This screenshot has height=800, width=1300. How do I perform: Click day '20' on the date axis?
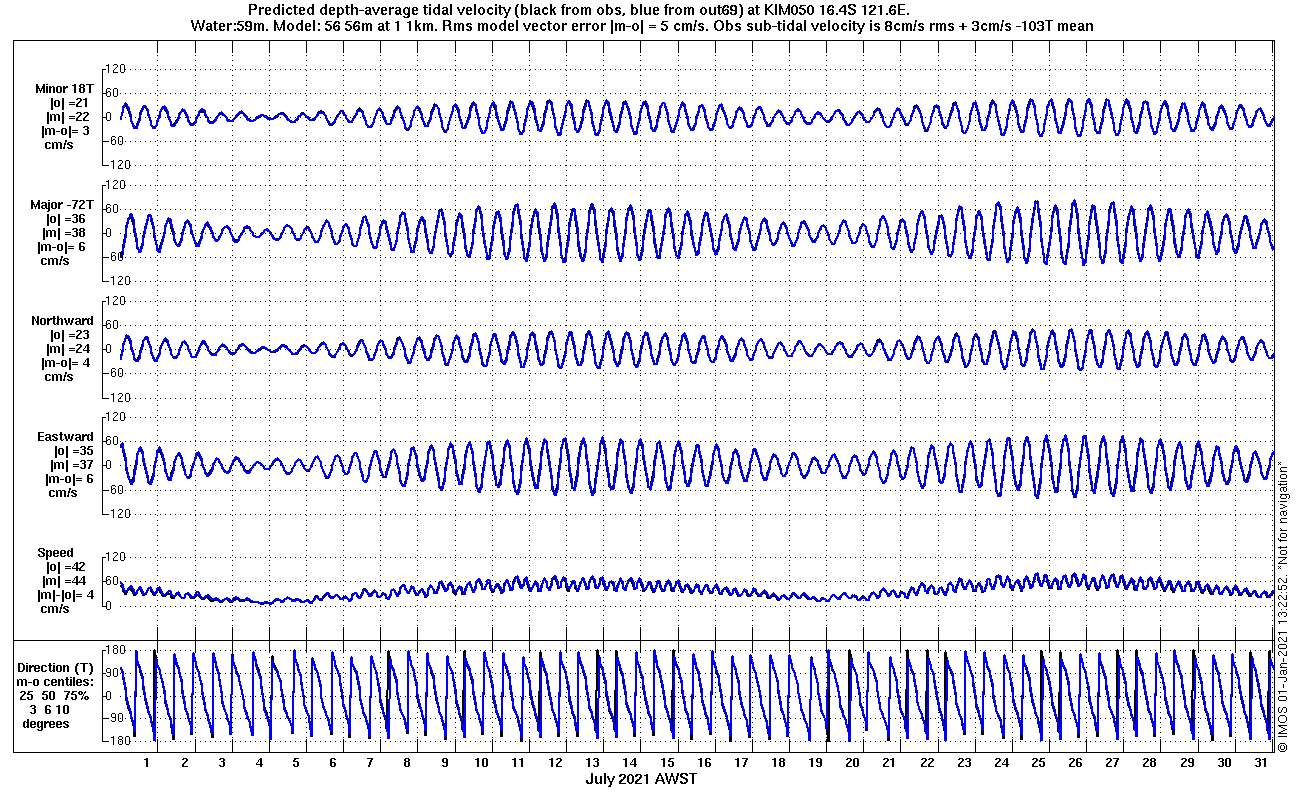click(852, 762)
